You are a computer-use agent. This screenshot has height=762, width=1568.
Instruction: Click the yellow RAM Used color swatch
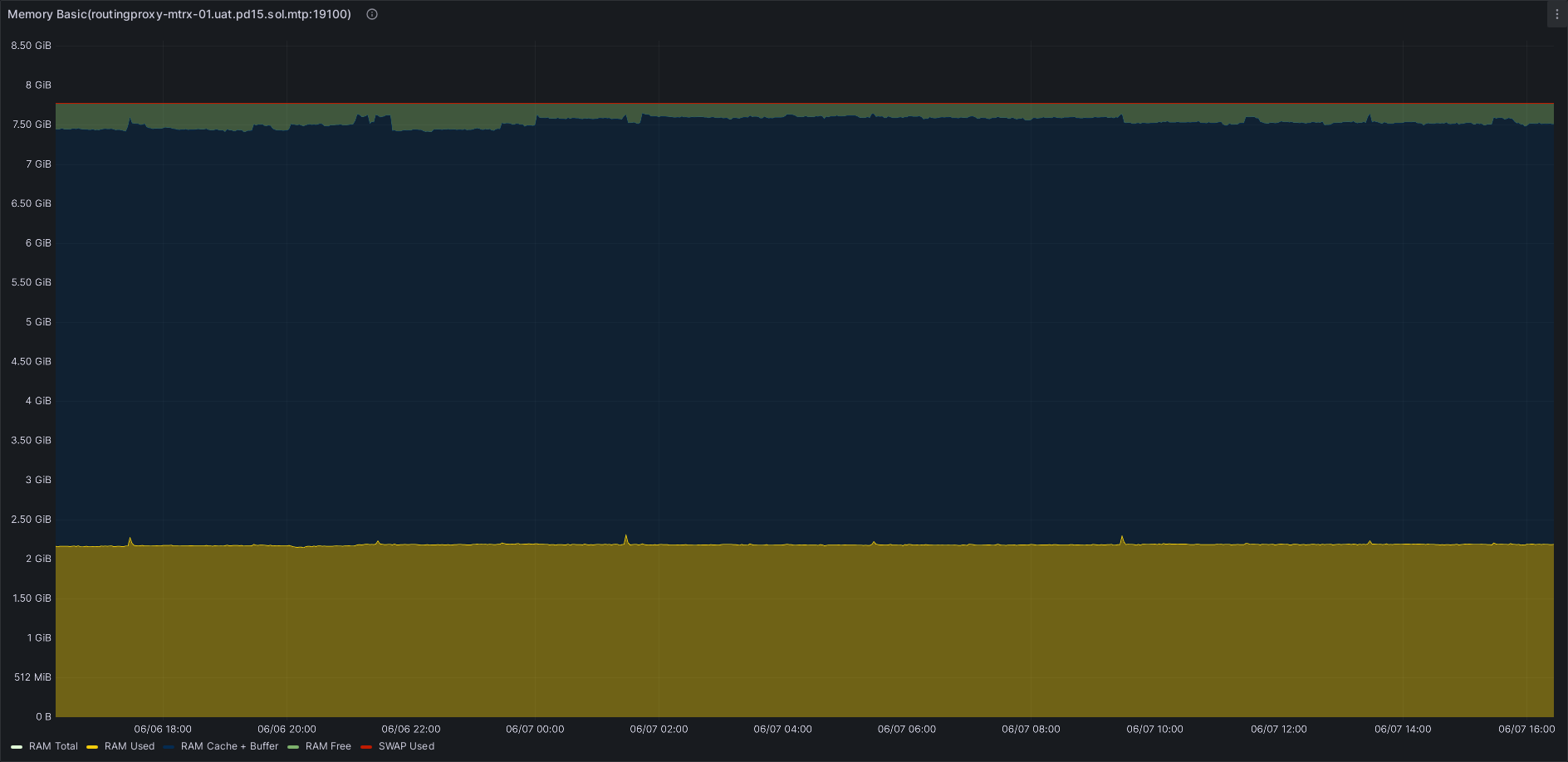[92, 747]
